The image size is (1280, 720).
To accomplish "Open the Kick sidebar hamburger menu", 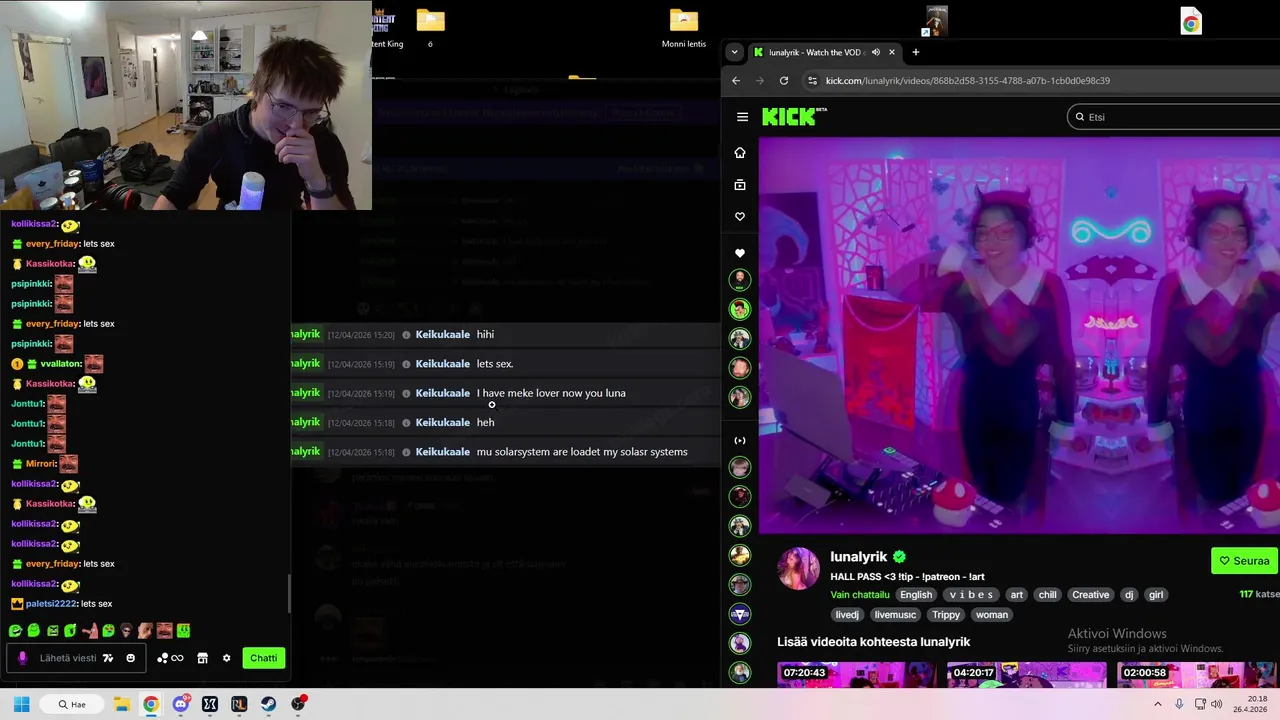I will tap(742, 117).
